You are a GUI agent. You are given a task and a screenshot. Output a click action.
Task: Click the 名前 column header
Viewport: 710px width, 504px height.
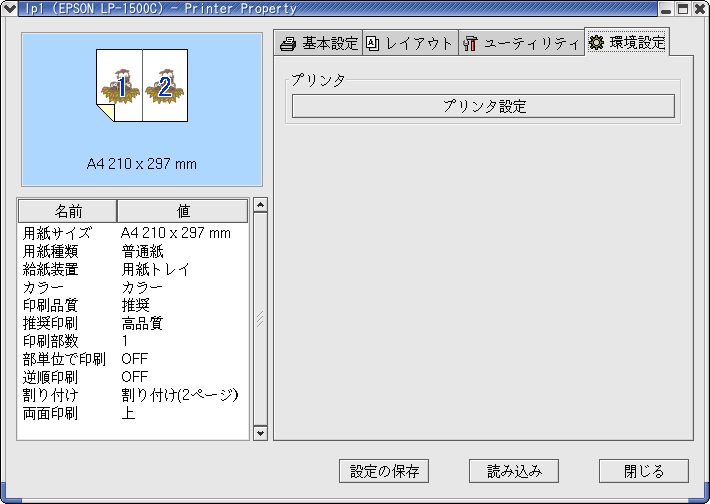pos(68,211)
